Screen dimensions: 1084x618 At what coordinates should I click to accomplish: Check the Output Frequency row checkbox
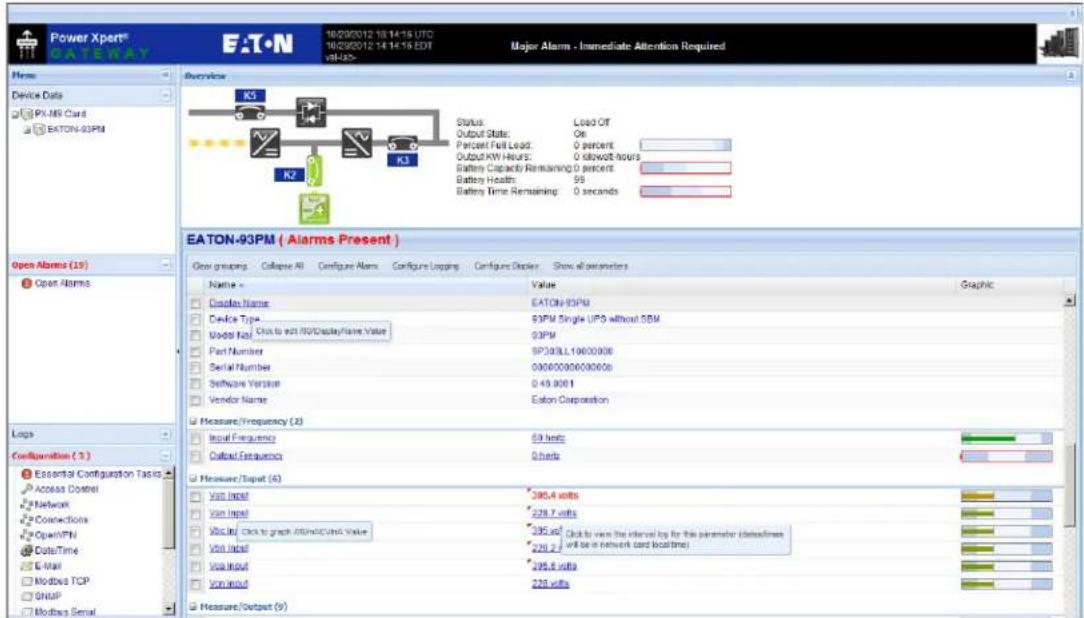(x=196, y=456)
